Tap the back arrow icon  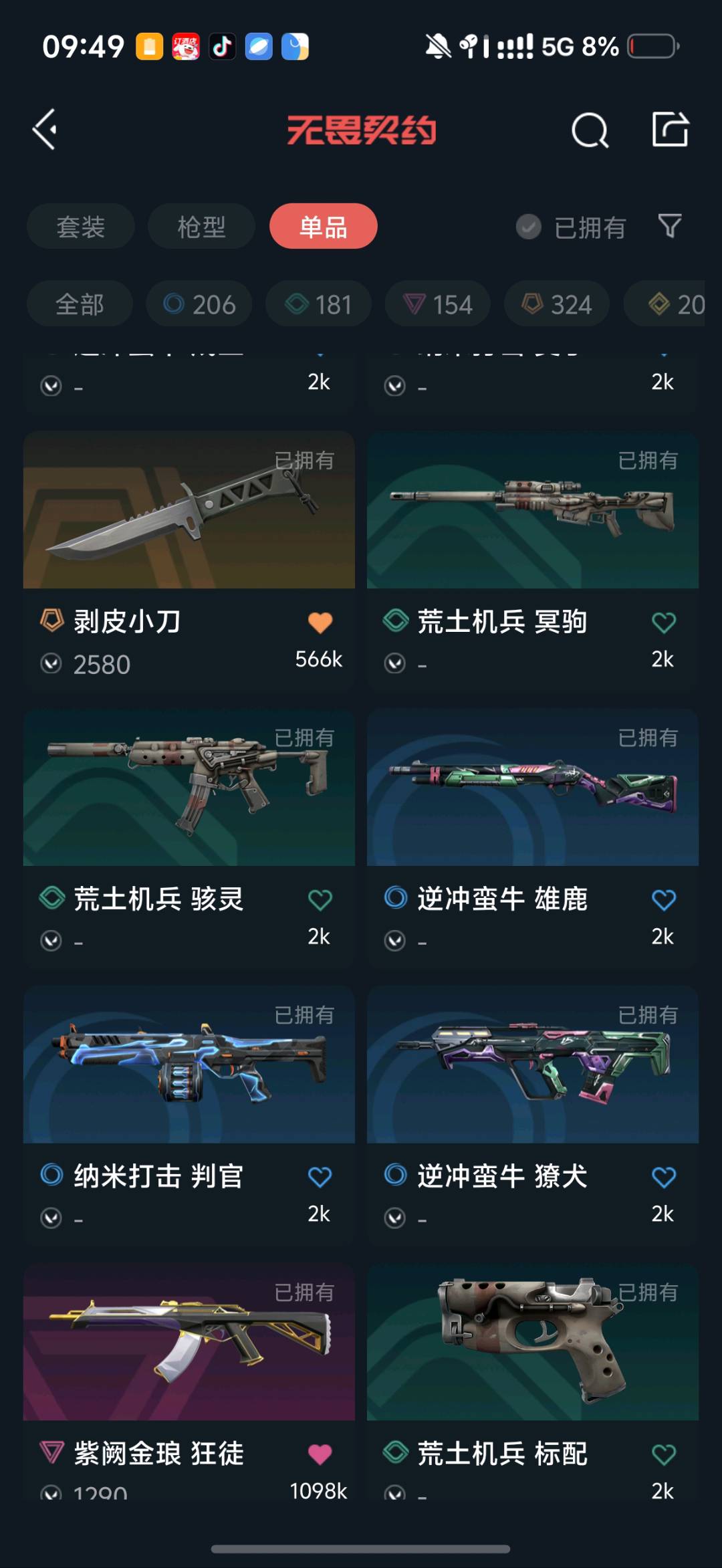45,130
